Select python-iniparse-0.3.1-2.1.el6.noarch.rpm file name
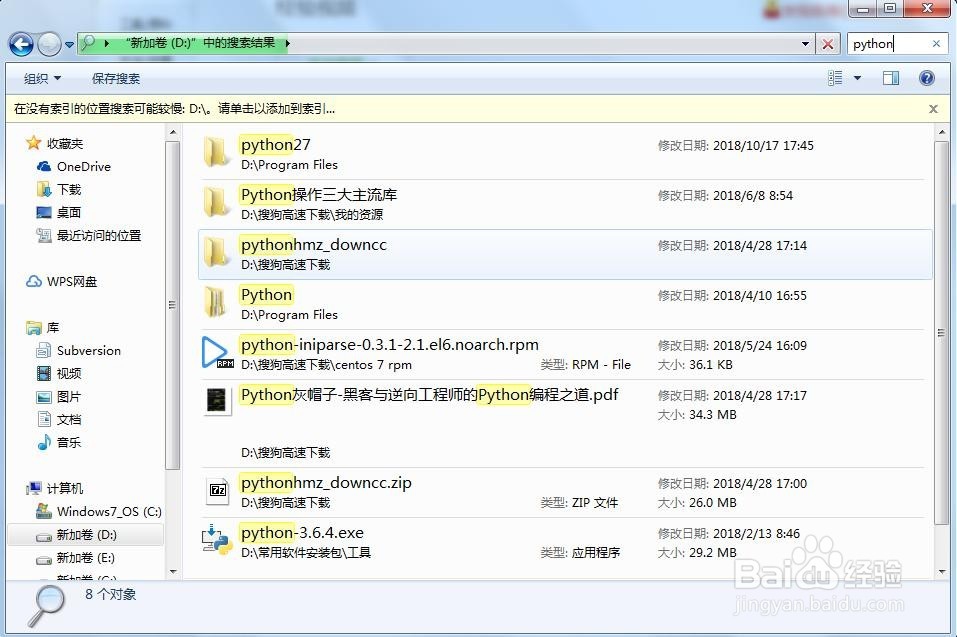Viewport: 957px width, 637px height. 389,345
